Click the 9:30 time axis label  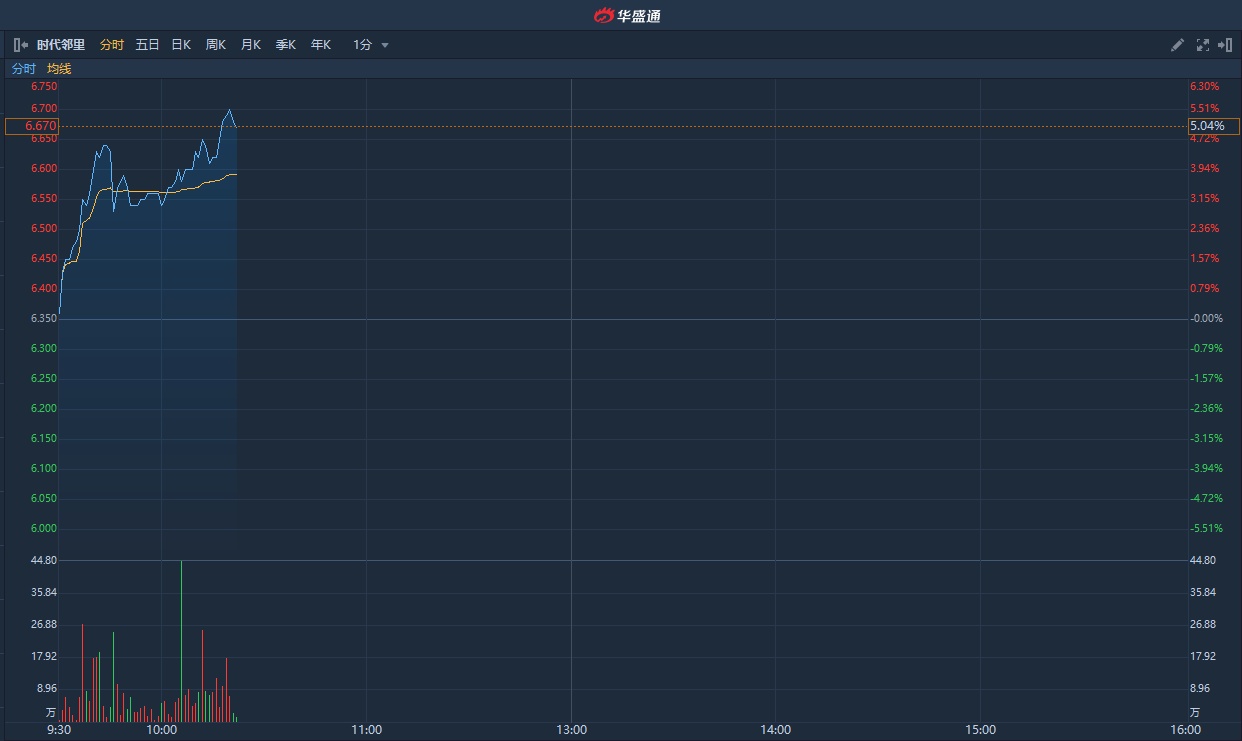point(59,730)
